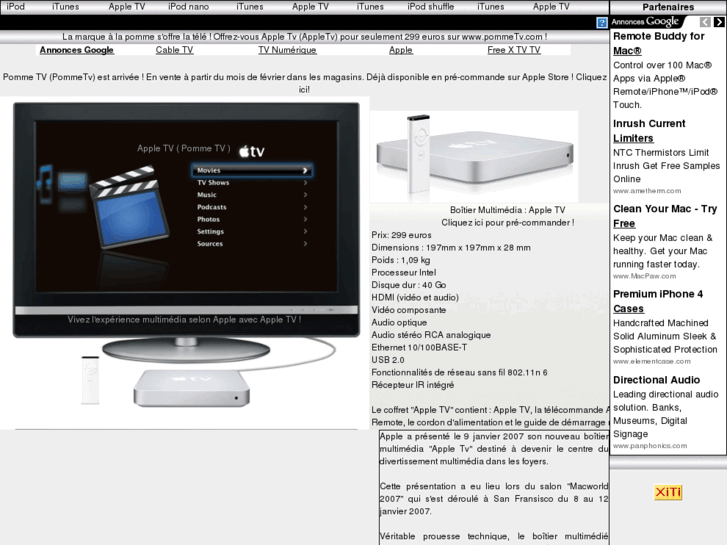The height and width of the screenshot is (545, 727).
Task: Open the first iTunes menu item
Action: 65,6
